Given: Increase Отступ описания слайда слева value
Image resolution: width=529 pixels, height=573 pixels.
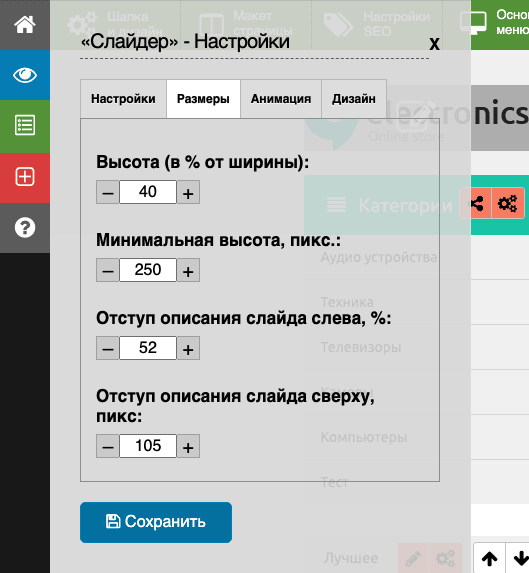Looking at the screenshot, I should (188, 348).
